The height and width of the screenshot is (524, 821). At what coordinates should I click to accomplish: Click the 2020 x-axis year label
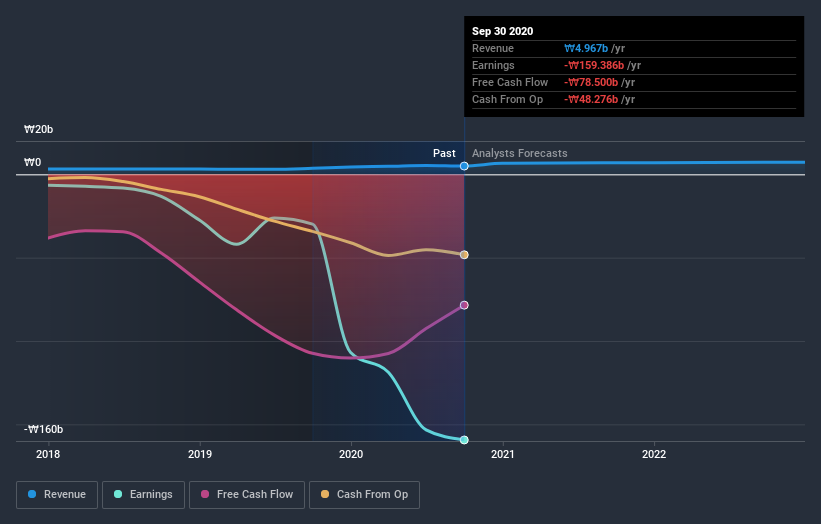click(x=351, y=454)
